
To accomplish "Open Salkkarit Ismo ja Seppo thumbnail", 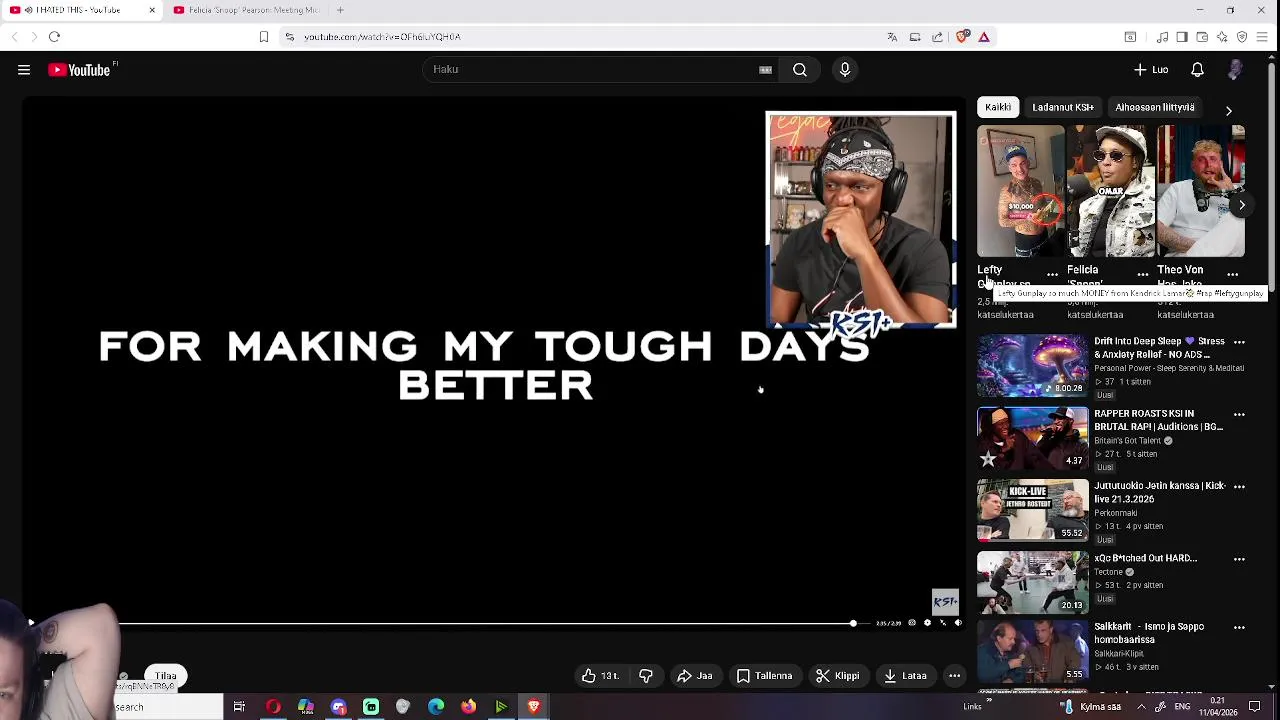I will click(x=1032, y=651).
